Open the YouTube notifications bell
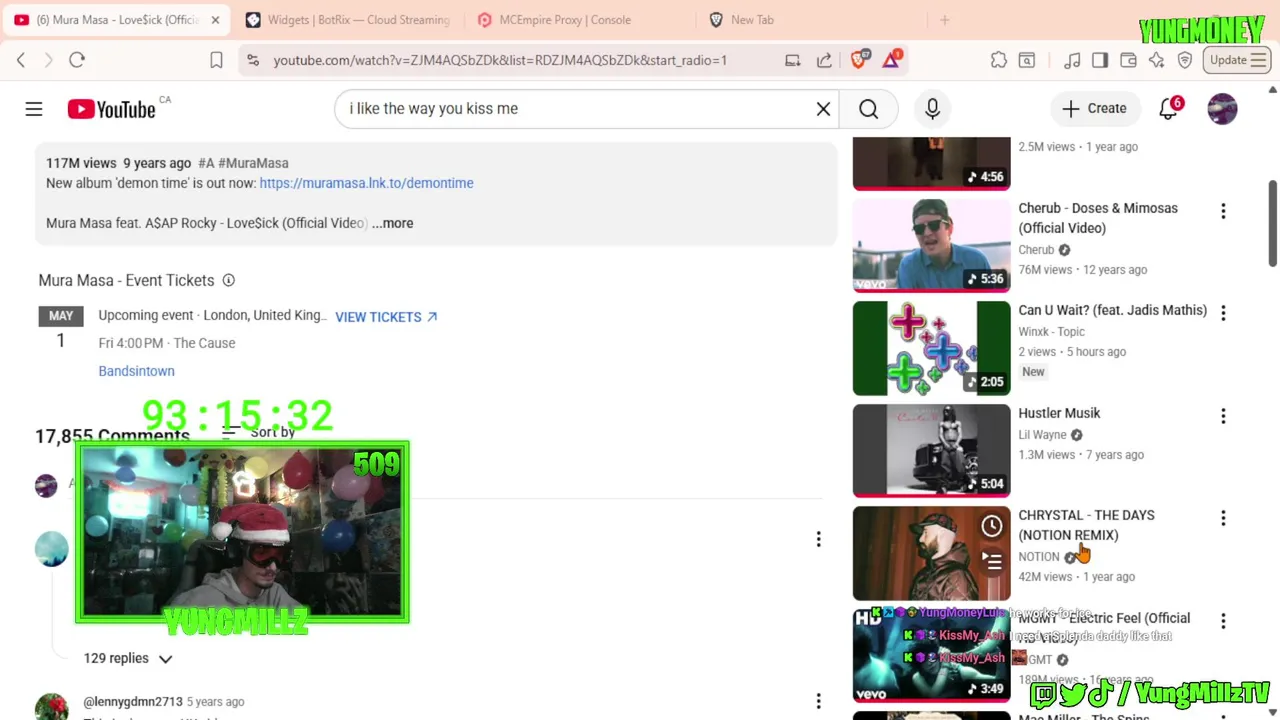 [1168, 109]
